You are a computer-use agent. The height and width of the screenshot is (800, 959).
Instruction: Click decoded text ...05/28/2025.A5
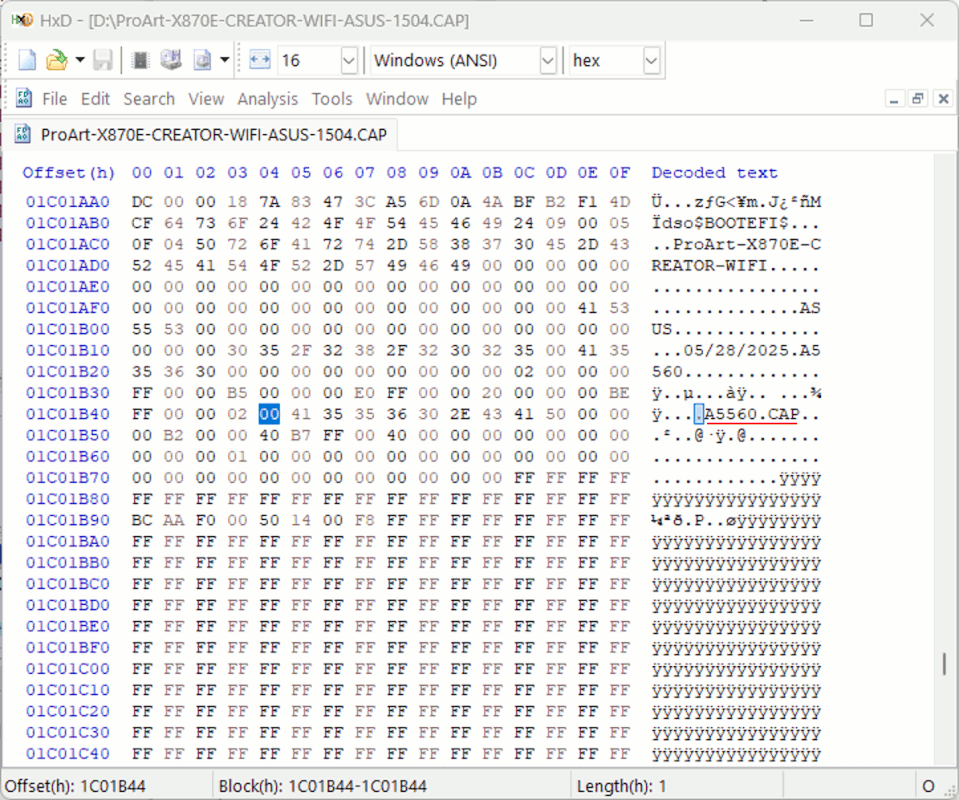click(736, 350)
